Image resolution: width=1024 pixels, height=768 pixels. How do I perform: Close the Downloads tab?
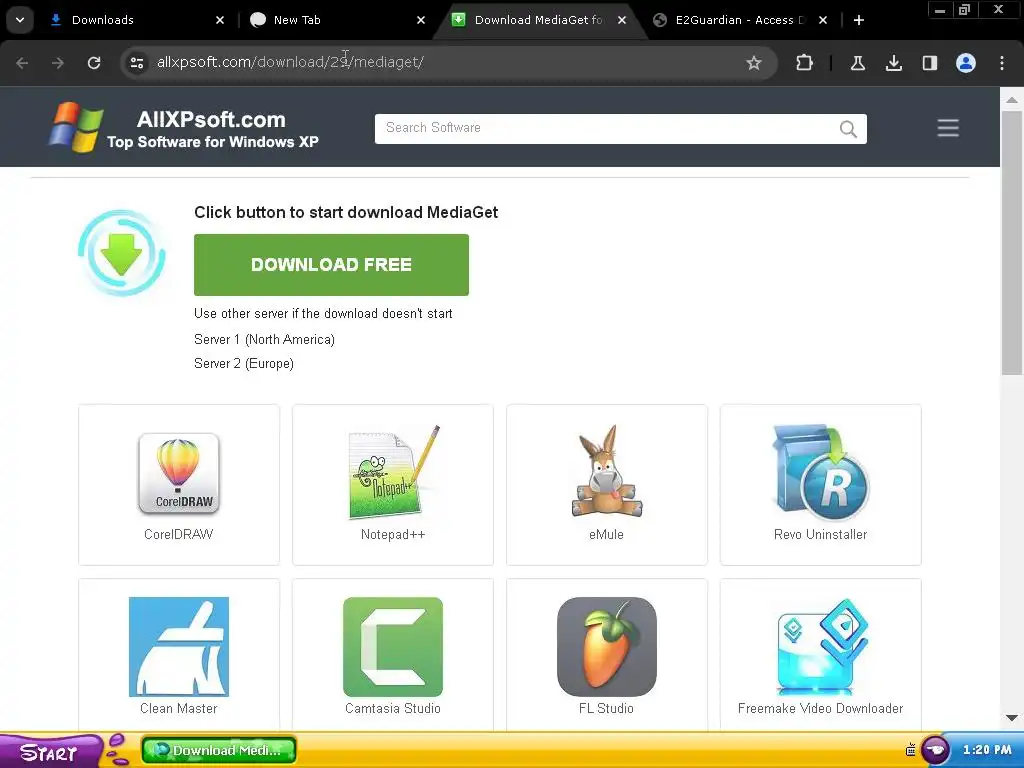click(x=220, y=20)
